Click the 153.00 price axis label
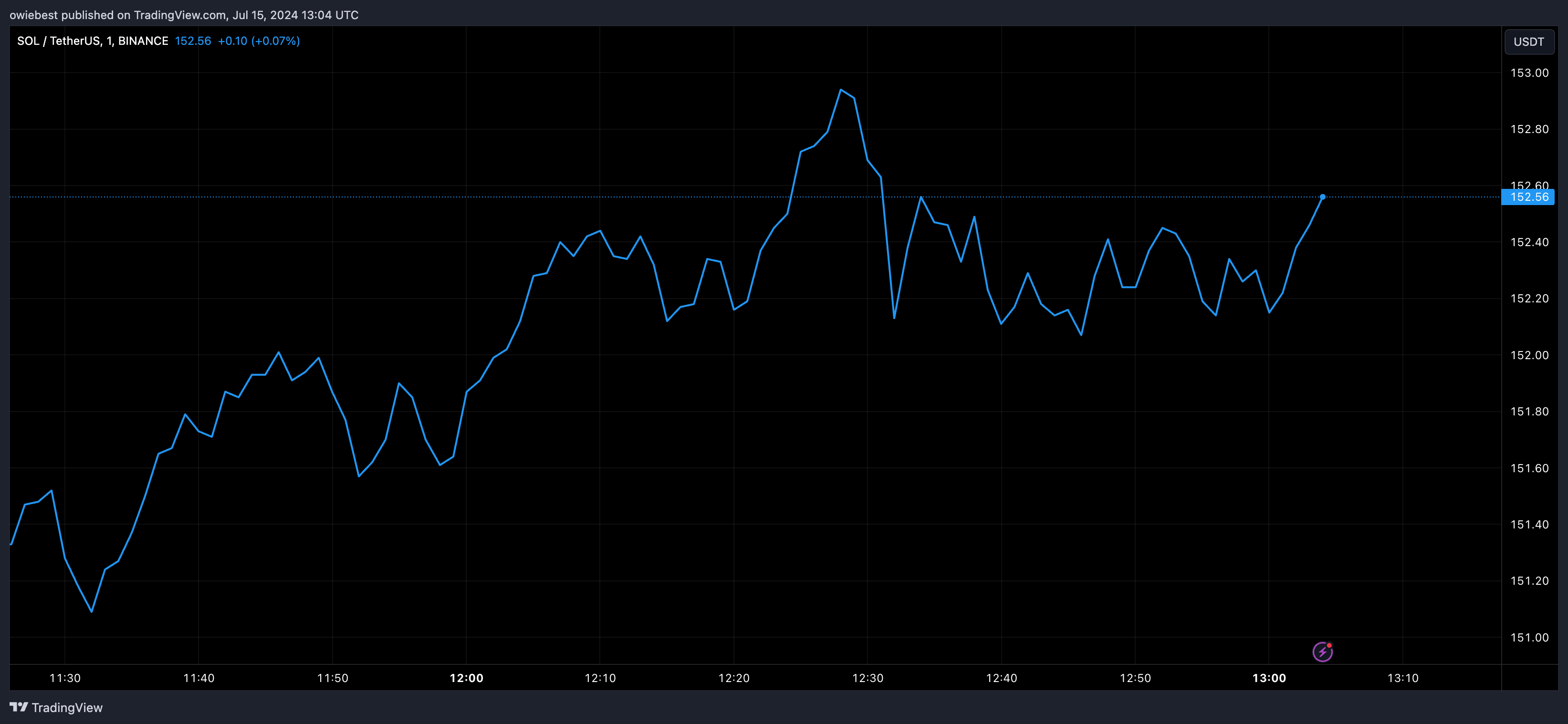The height and width of the screenshot is (724, 1568). (1529, 73)
